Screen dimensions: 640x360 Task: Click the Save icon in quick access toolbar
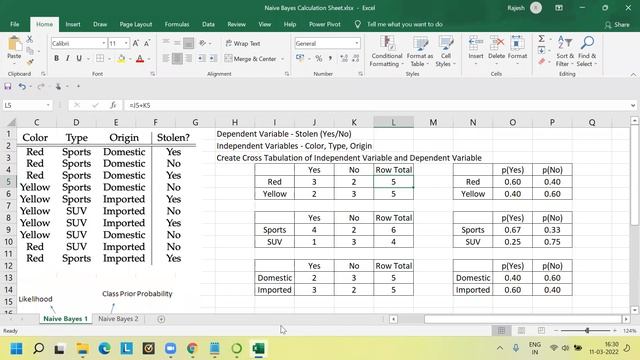pyautogui.click(x=8, y=87)
